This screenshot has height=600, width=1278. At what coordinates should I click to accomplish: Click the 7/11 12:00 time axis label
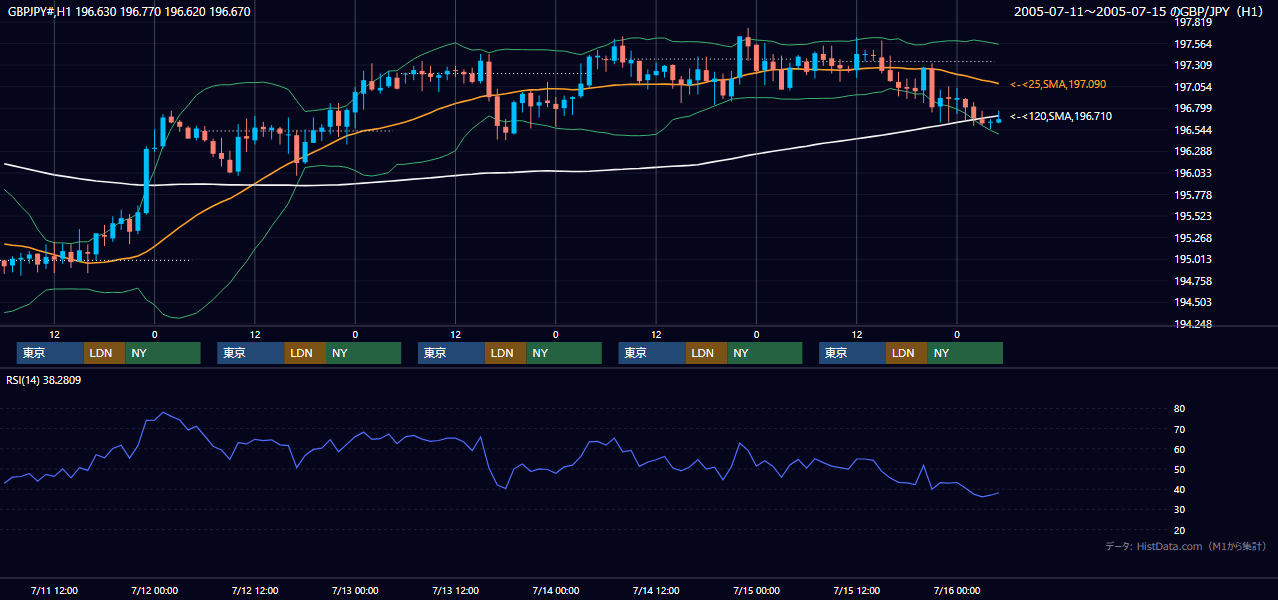[x=54, y=590]
